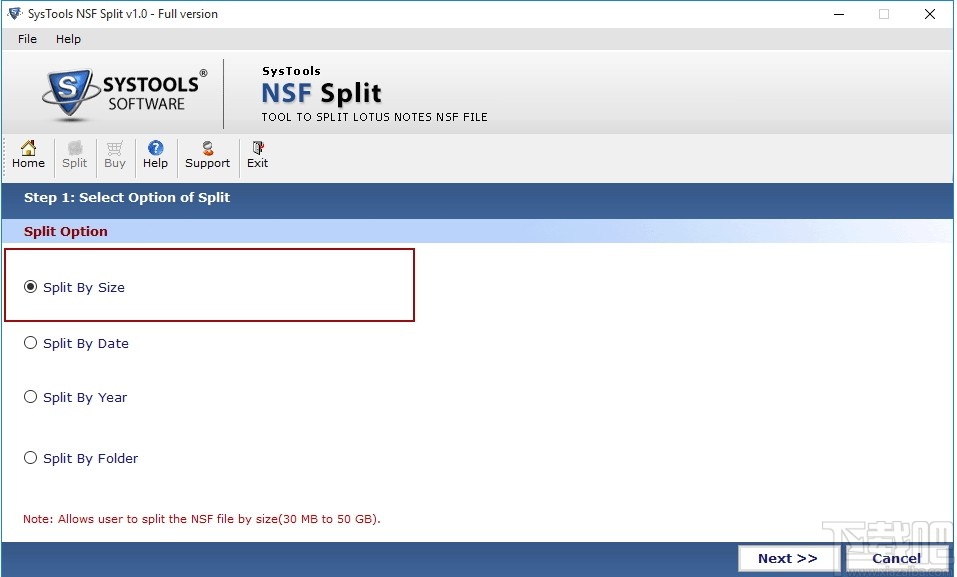Open the File menu

[x=26, y=39]
